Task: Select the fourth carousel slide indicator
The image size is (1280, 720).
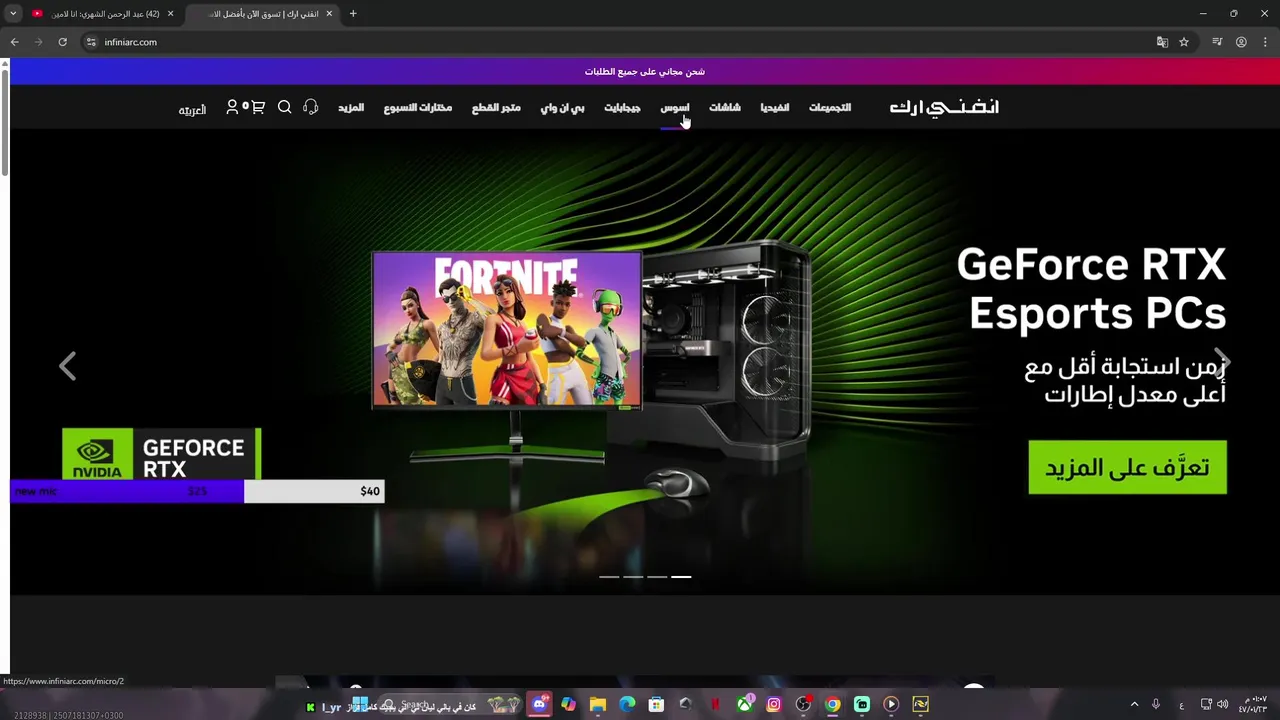Action: click(681, 577)
